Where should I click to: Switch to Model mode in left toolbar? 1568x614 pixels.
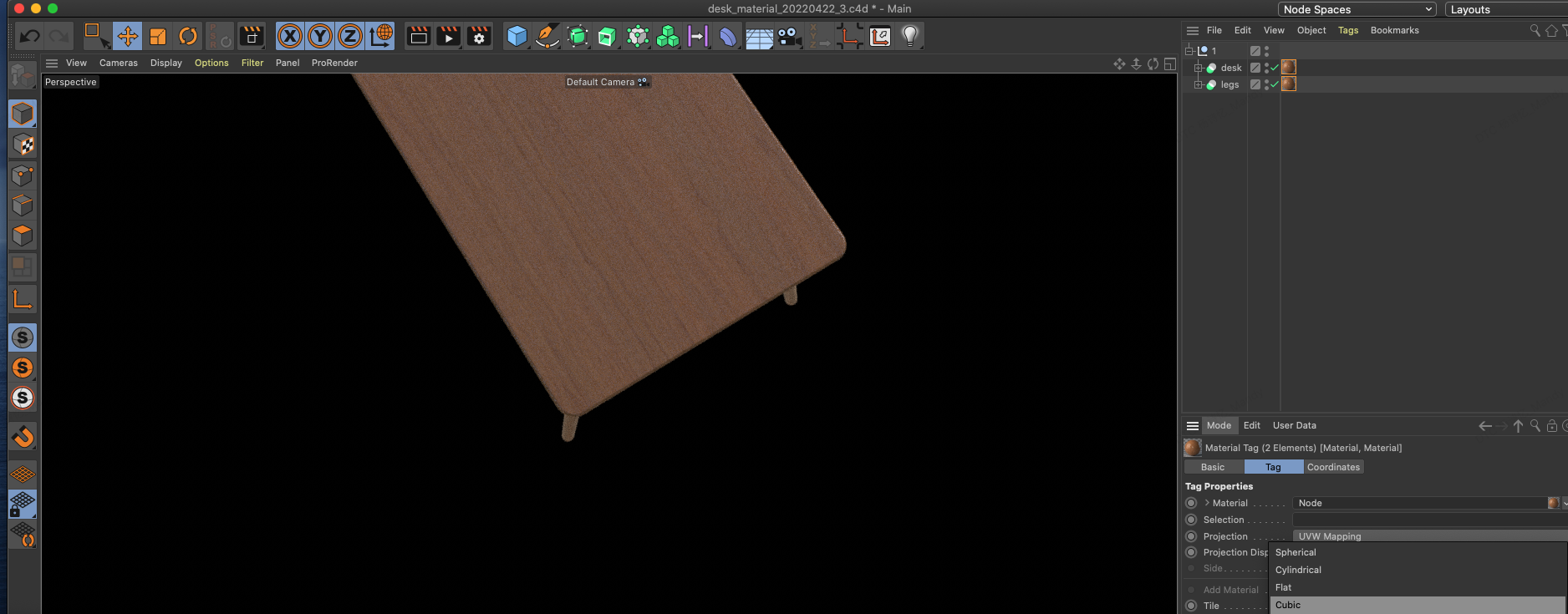point(23,114)
